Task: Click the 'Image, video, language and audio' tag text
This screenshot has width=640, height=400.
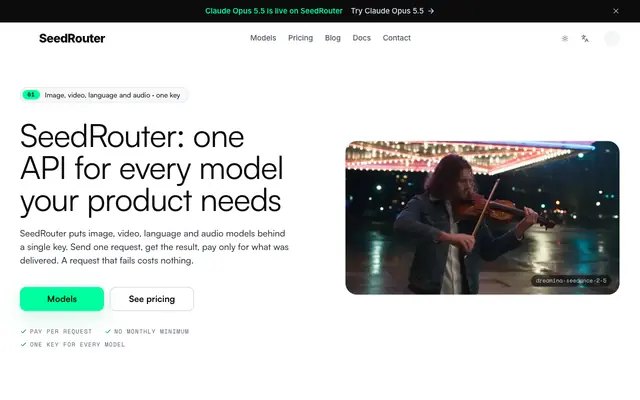Action: [x=112, y=95]
